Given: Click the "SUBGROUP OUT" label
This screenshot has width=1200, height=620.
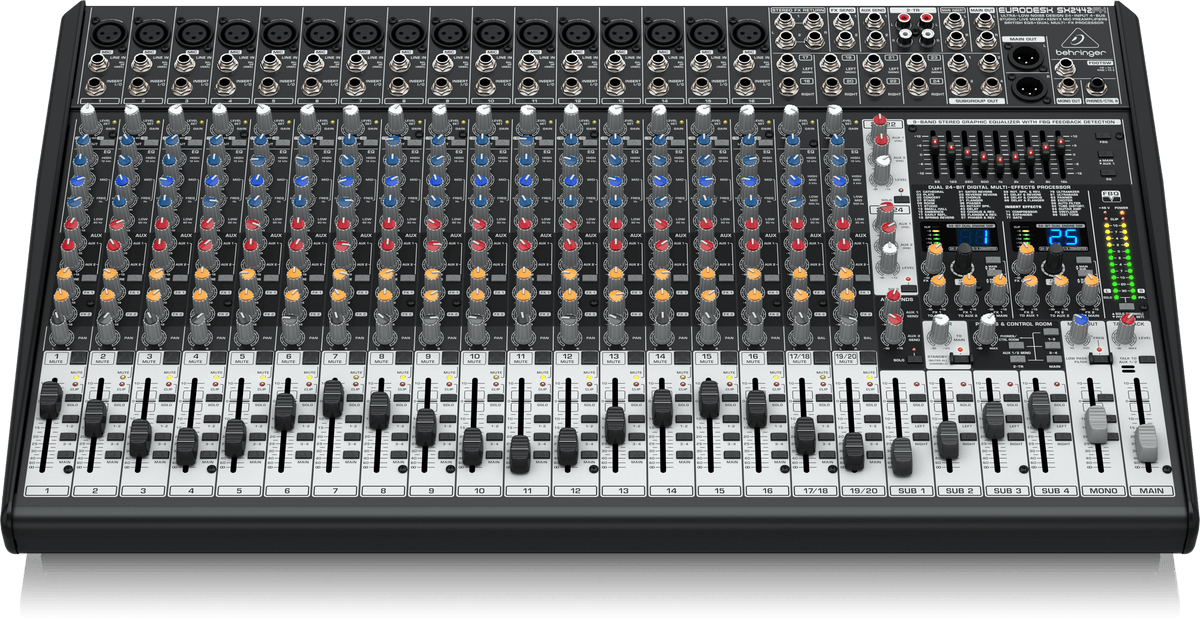Looking at the screenshot, I should 977,101.
